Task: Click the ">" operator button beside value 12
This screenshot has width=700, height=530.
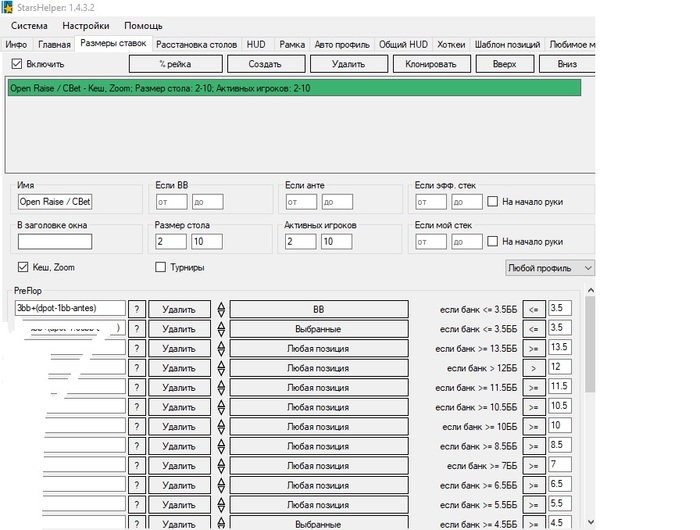Action: [535, 367]
